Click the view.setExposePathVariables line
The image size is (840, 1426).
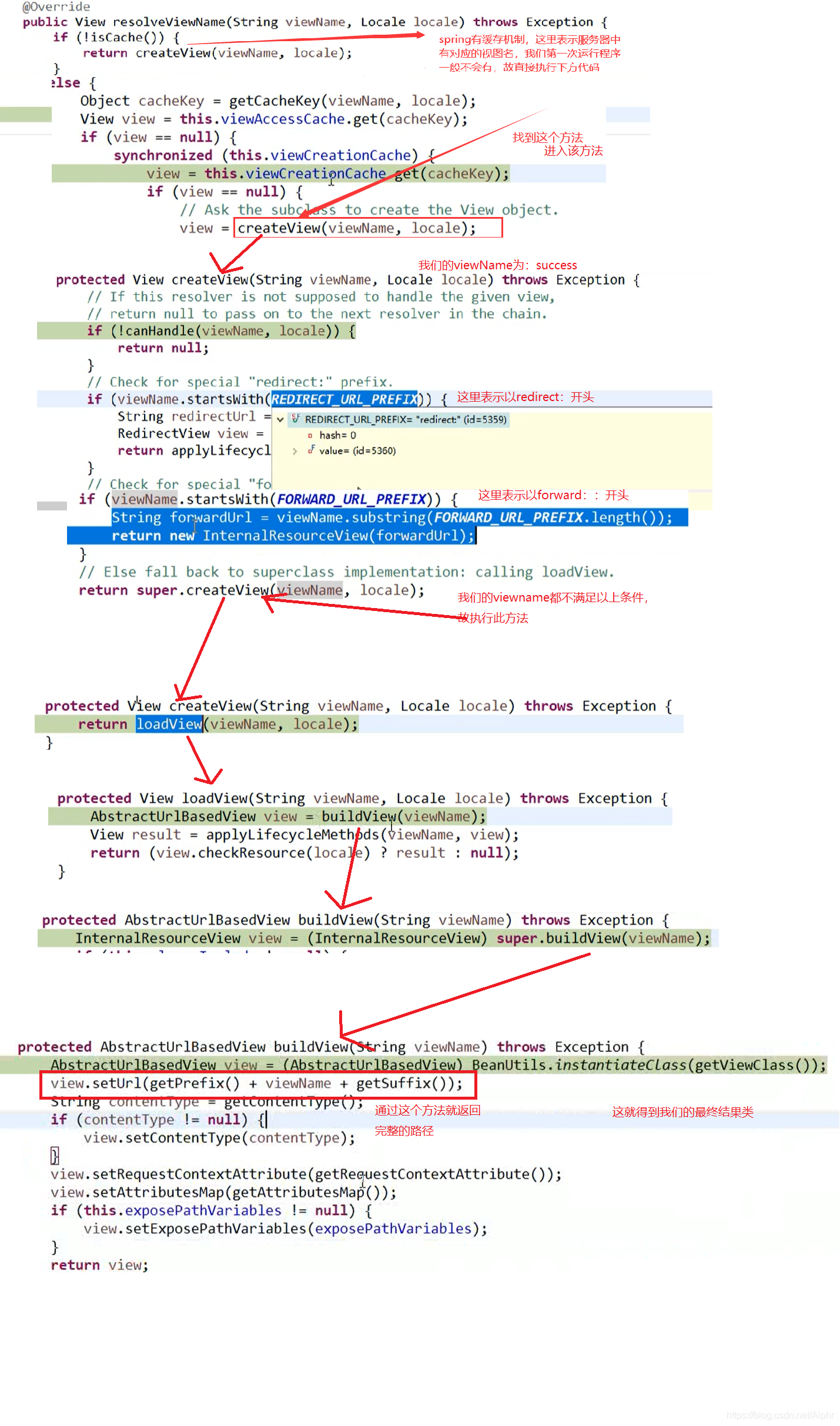click(286, 1229)
